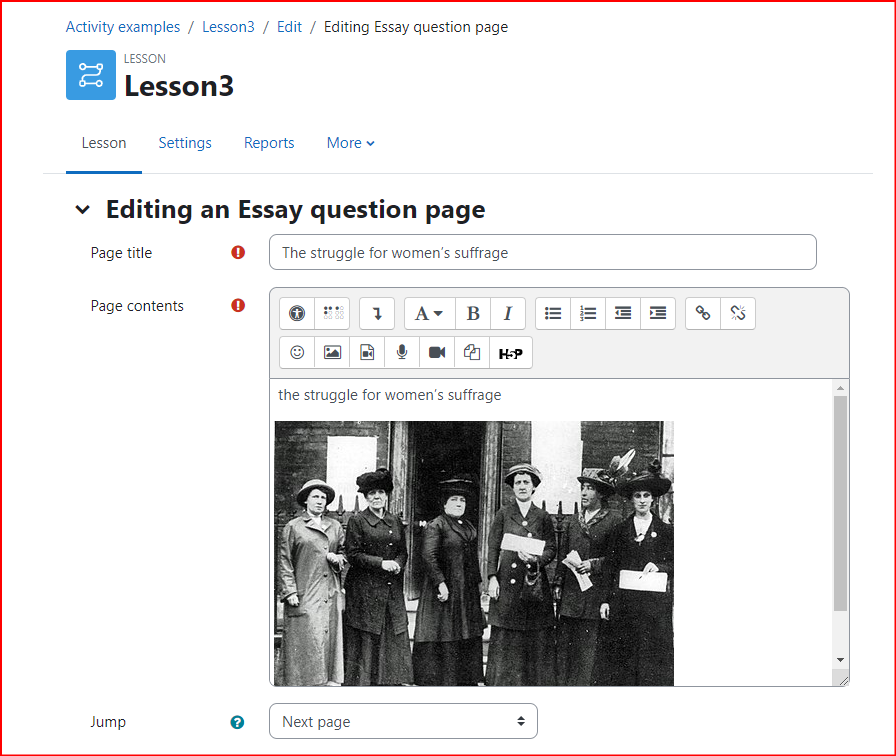
Task: Open the accessibility checker tool
Action: 297,313
